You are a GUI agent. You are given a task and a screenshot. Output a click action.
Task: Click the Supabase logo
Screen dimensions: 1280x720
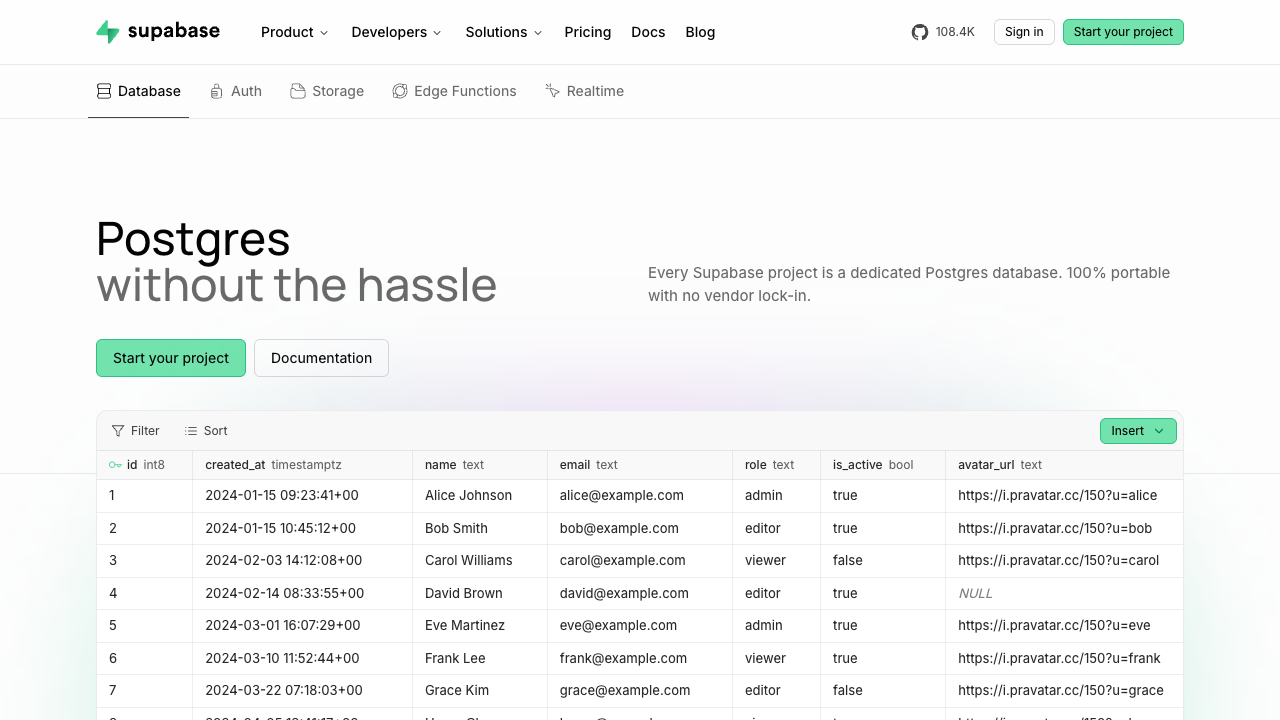[x=158, y=32]
